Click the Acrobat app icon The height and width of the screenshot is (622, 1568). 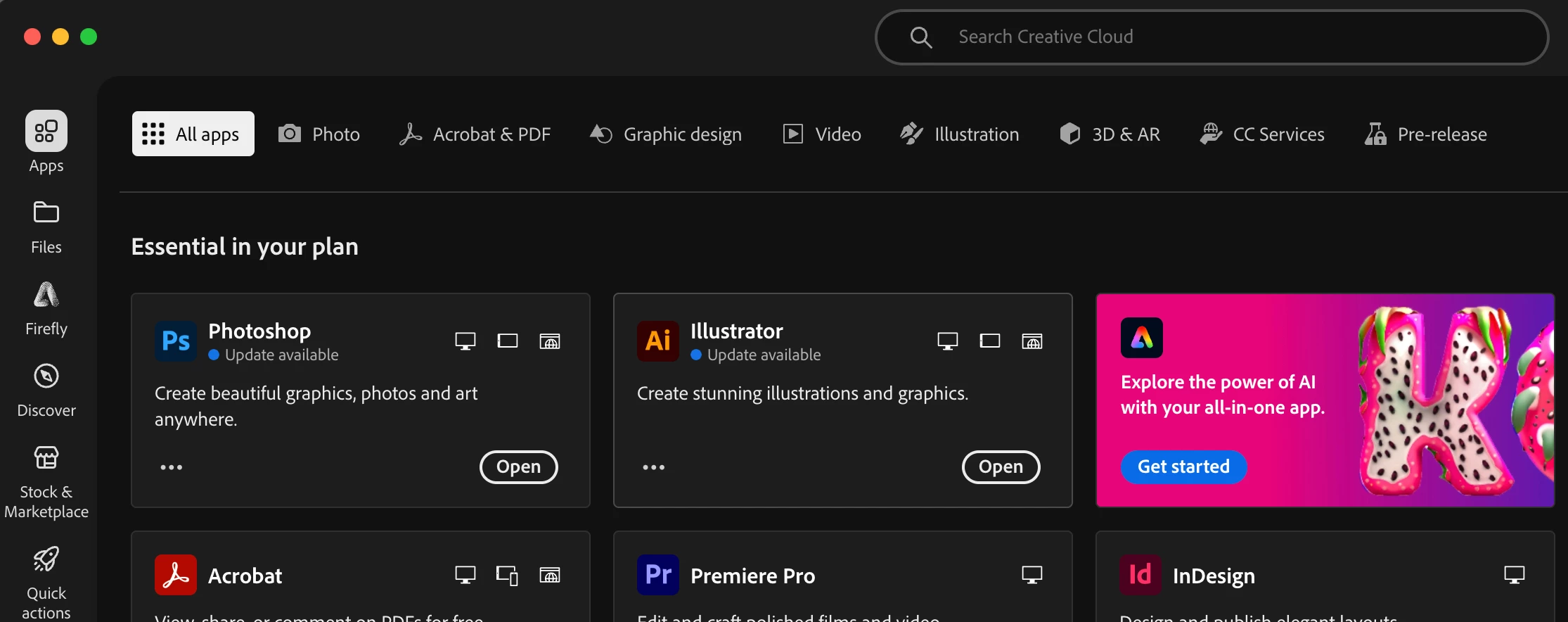[x=176, y=575]
